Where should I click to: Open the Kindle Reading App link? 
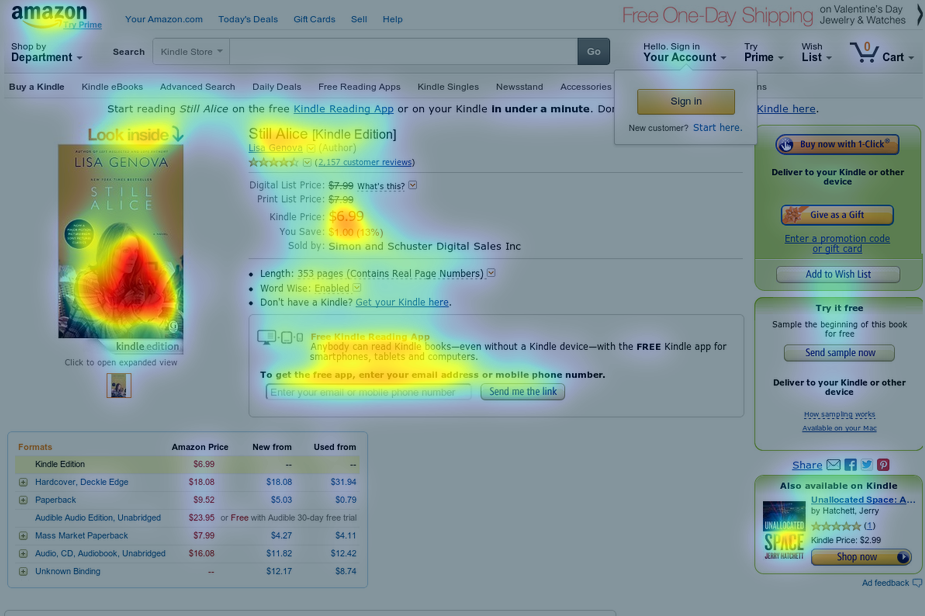coord(343,109)
